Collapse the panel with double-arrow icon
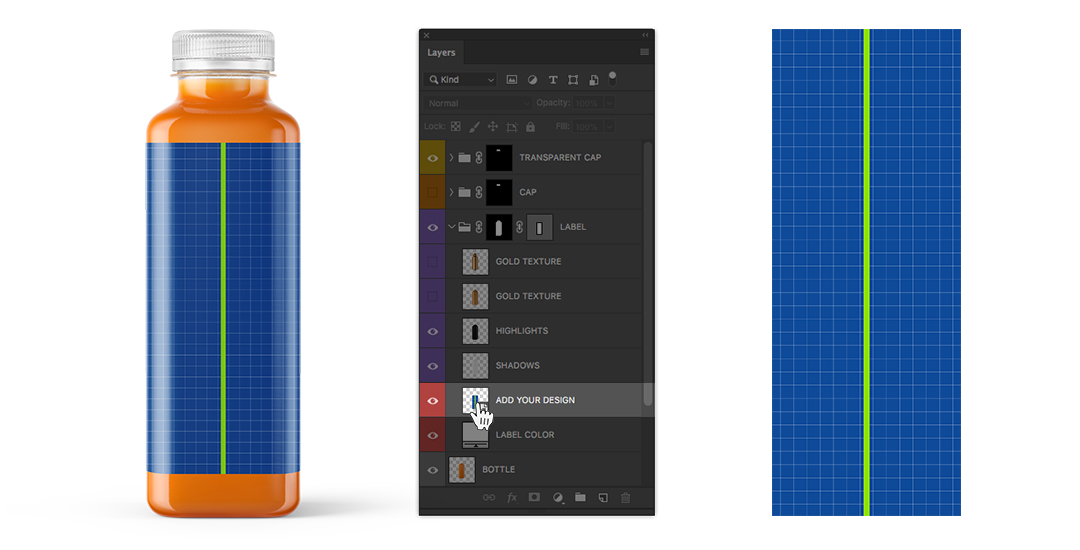The image size is (1080, 550). [645, 35]
